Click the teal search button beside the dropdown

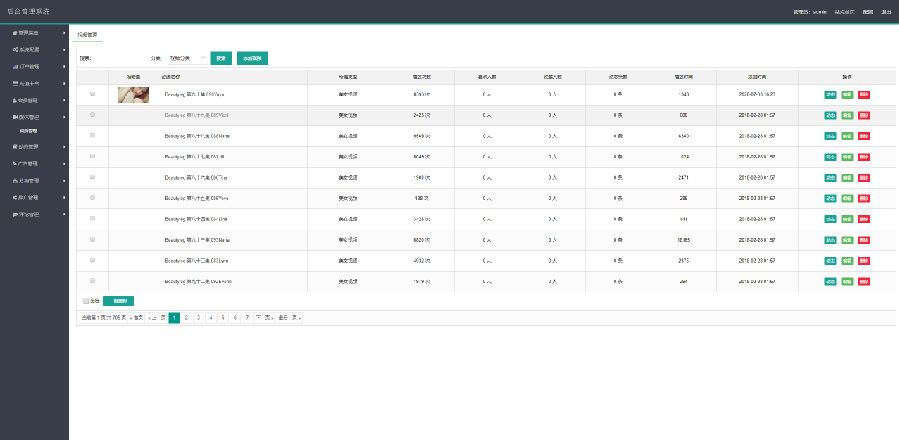point(221,58)
